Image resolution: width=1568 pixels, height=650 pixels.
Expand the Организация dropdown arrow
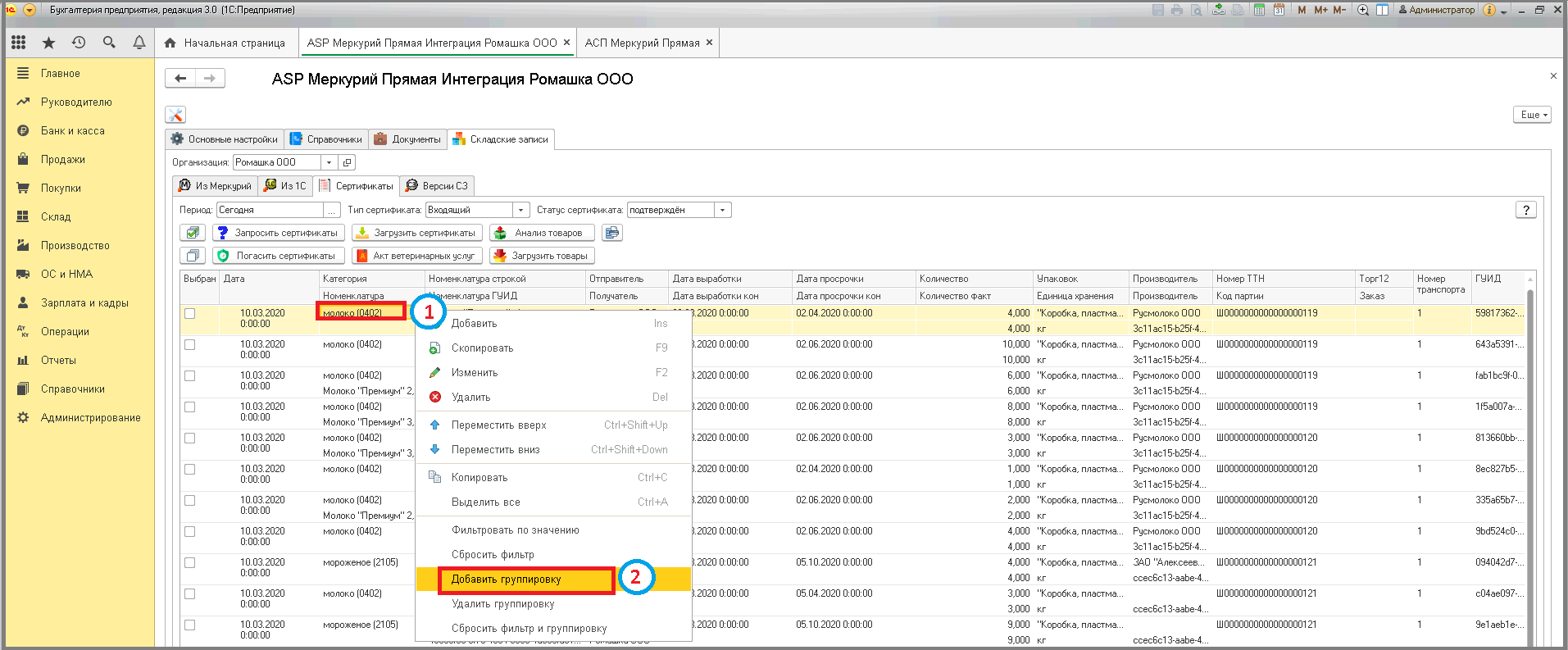[x=330, y=162]
